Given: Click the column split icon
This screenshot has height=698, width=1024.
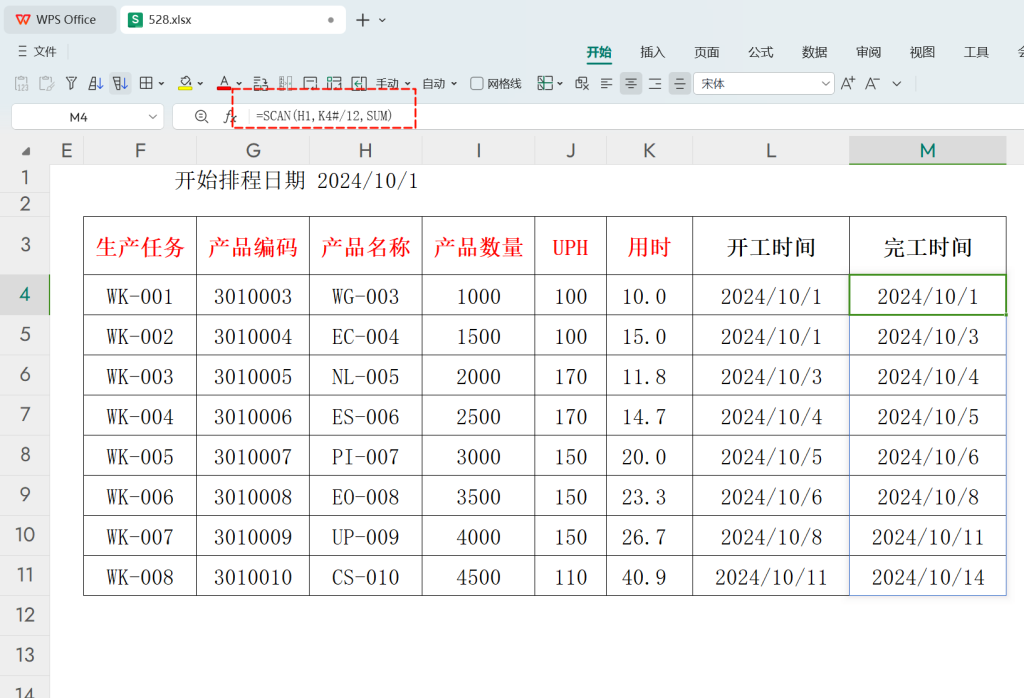Looking at the screenshot, I should pos(285,84).
